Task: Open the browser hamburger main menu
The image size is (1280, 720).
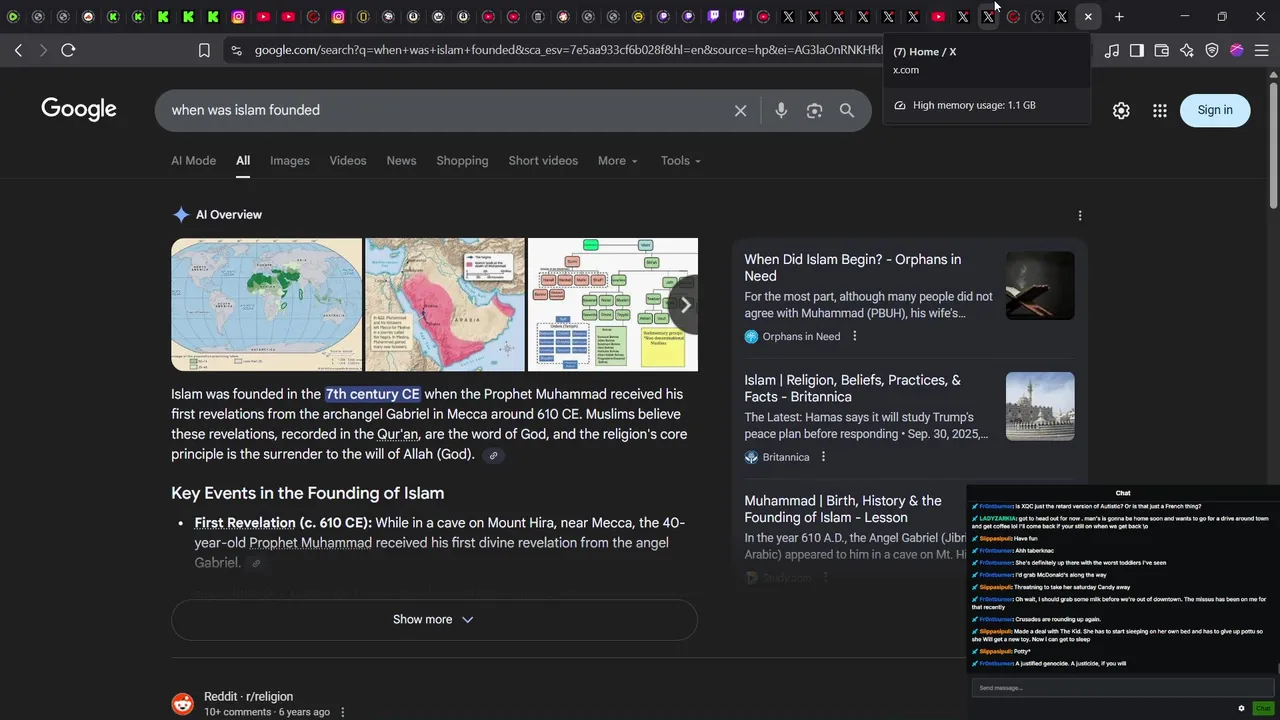Action: pos(1262,50)
